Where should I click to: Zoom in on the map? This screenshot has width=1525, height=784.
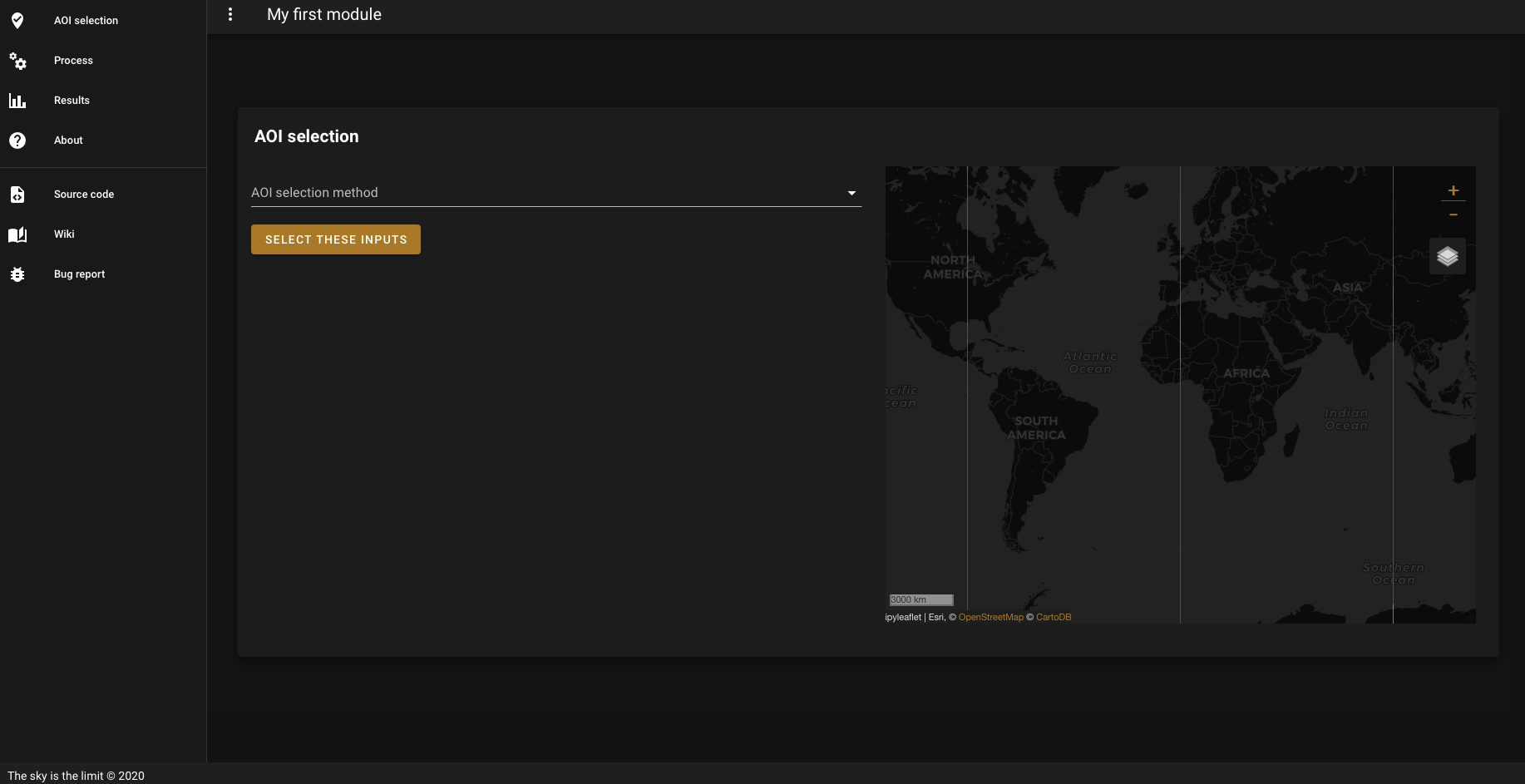pos(1453,190)
